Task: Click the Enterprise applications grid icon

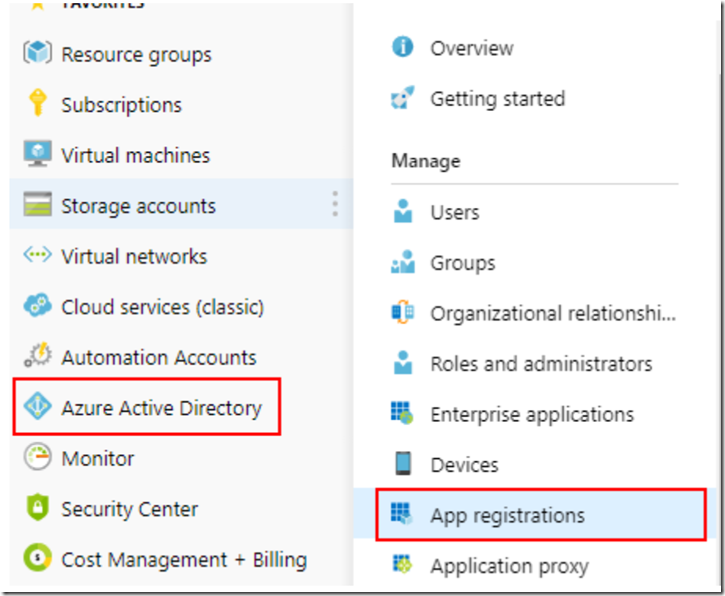Action: 402,413
